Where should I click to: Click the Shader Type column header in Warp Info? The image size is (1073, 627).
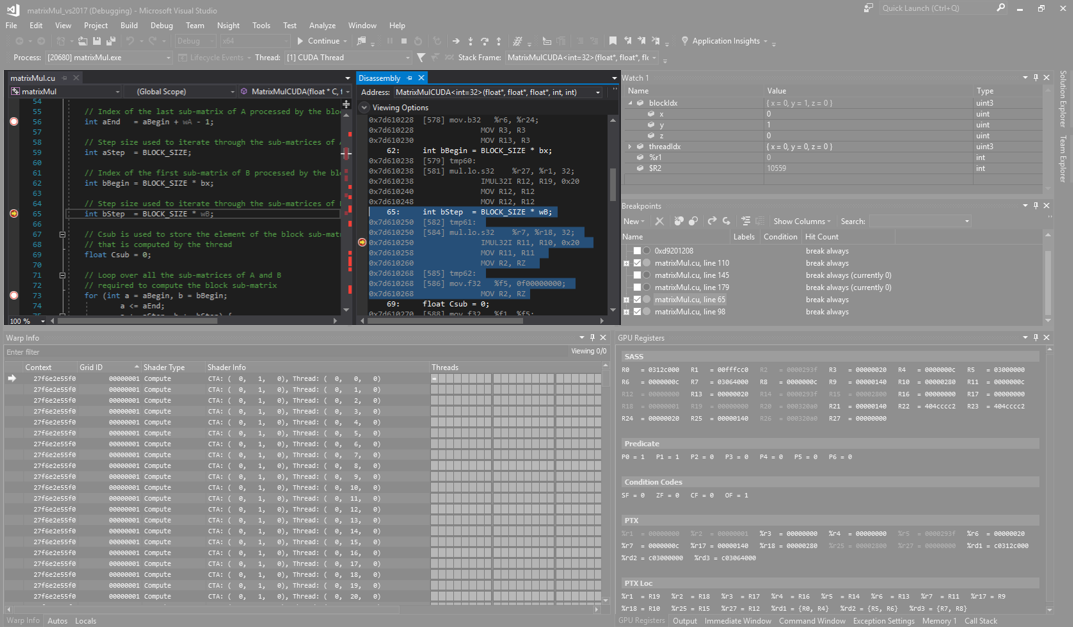164,368
